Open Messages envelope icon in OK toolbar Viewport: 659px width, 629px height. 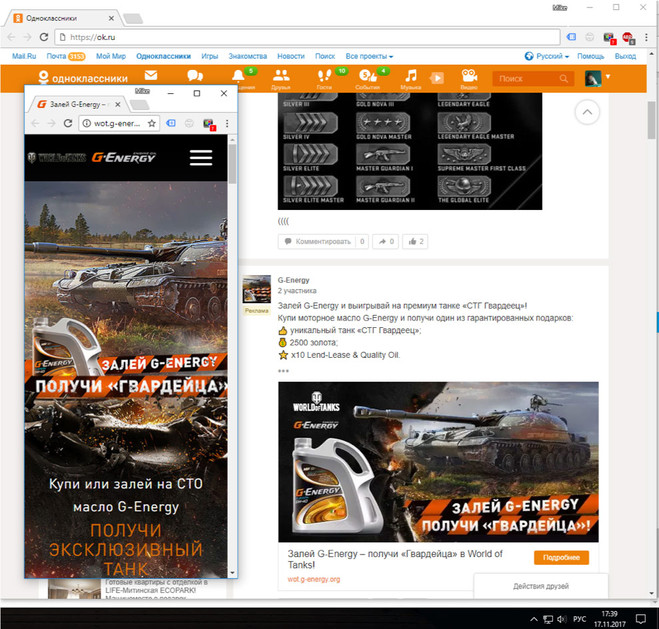[151, 75]
